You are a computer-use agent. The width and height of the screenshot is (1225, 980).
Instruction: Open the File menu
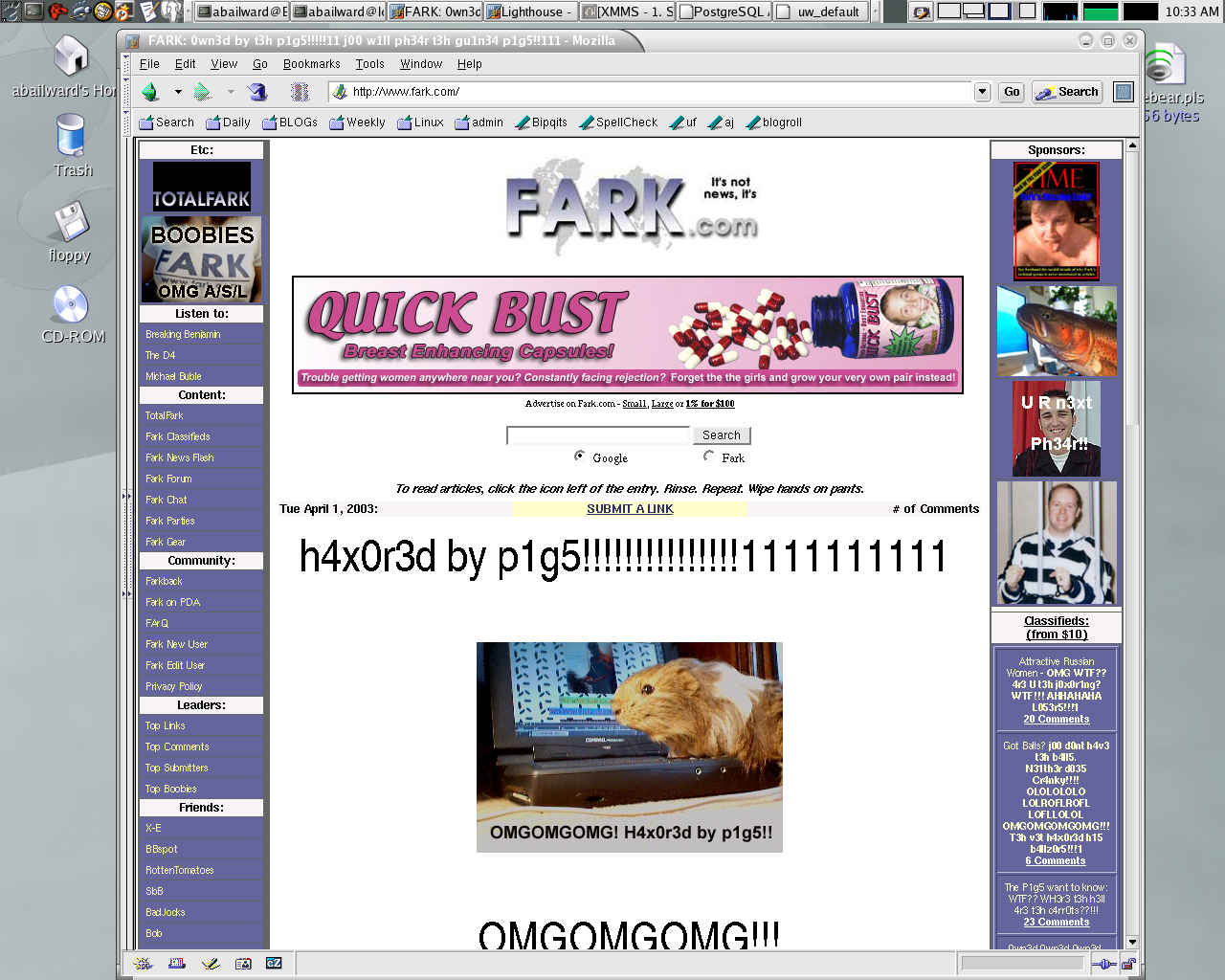click(x=149, y=64)
